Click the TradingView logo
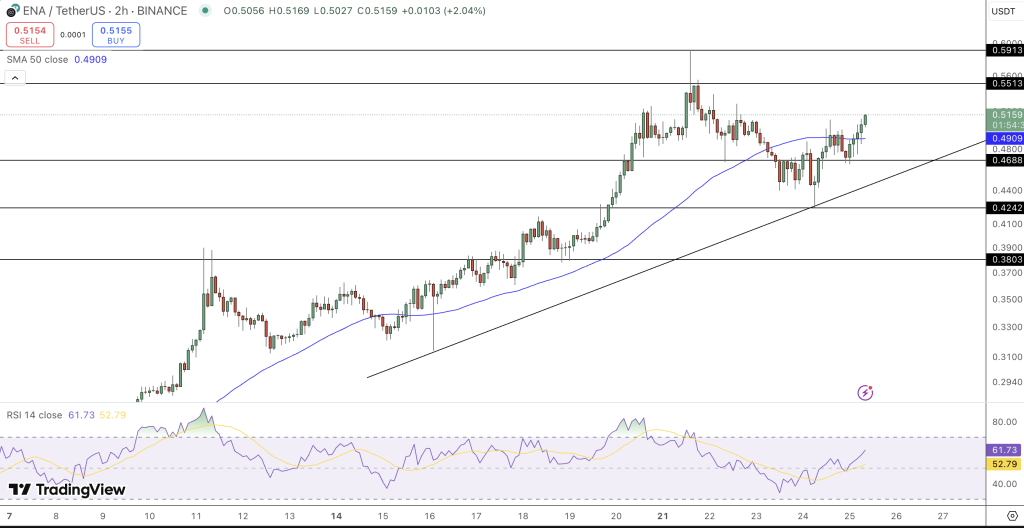This screenshot has width=1024, height=528. click(x=67, y=489)
